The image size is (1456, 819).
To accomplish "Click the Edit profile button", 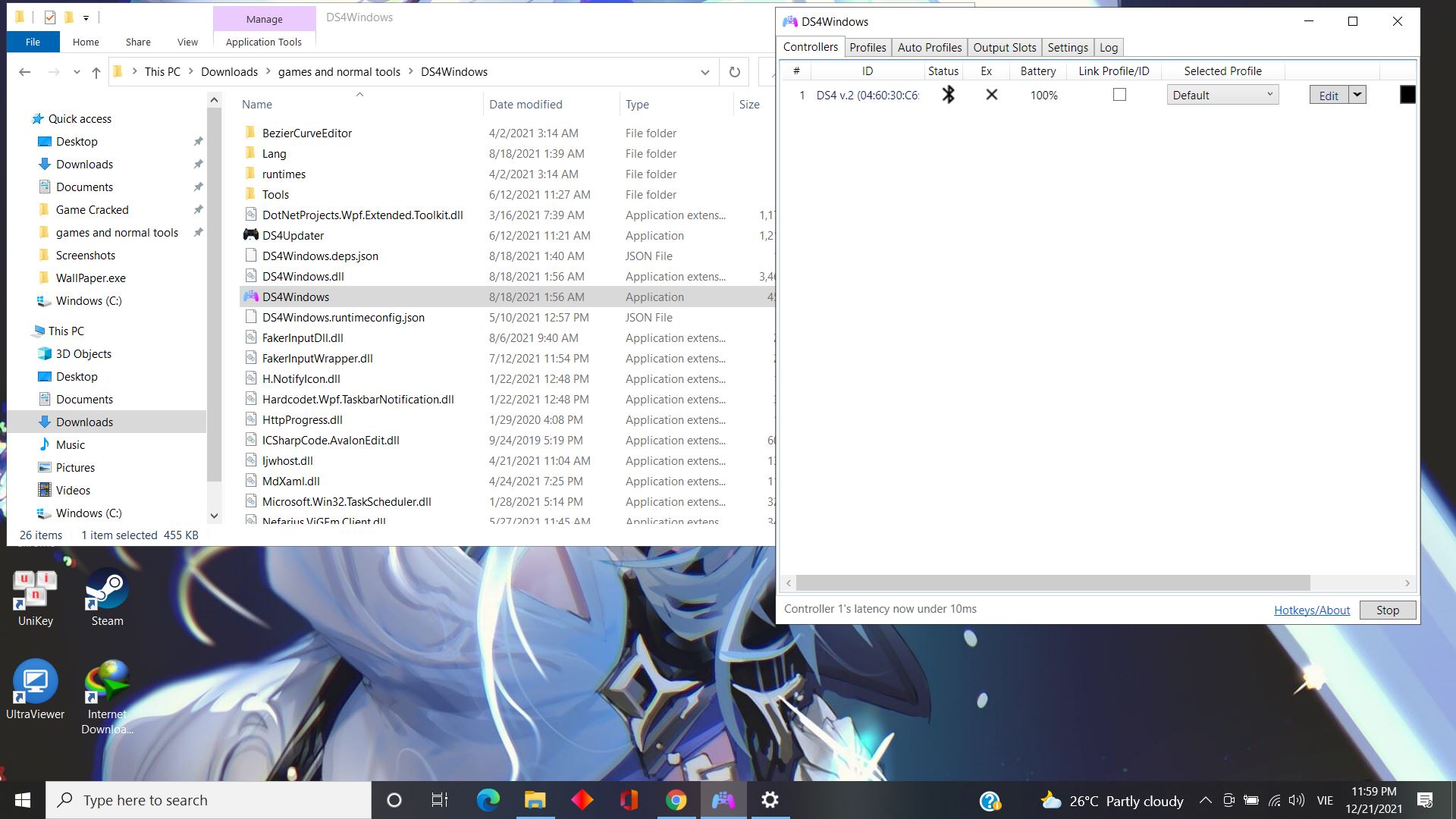I will click(x=1329, y=95).
